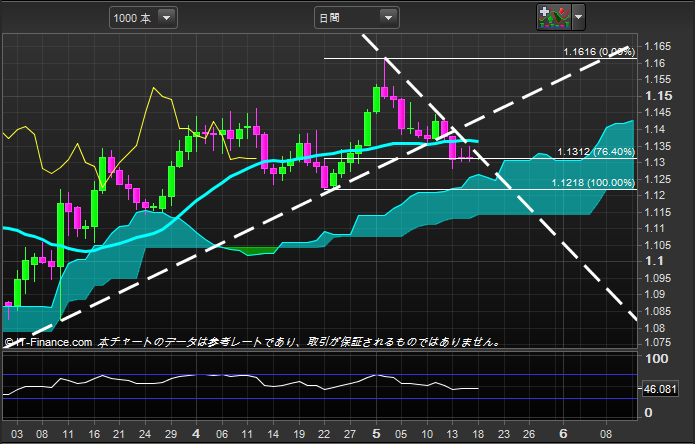Click date 03 on the time axis
695x444 pixels.
(17, 434)
